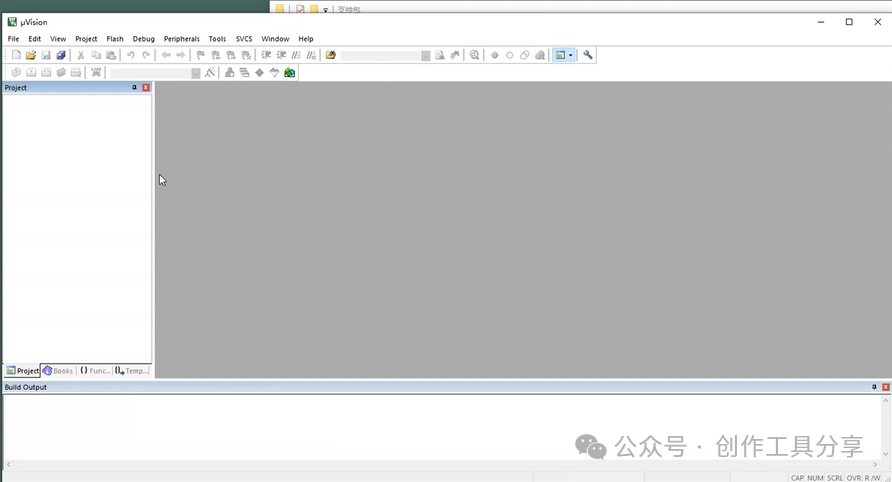Create a new file with toolbar icon

[16, 55]
